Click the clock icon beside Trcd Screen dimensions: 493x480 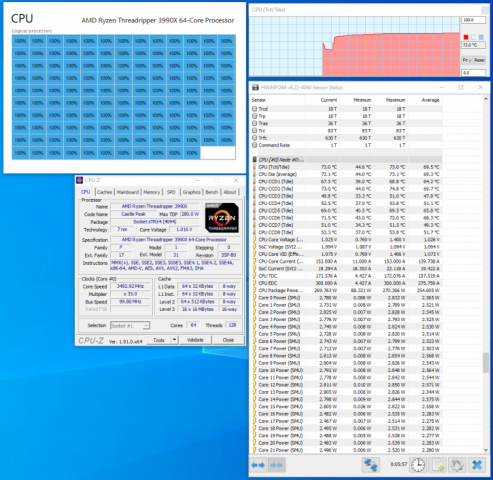click(255, 109)
